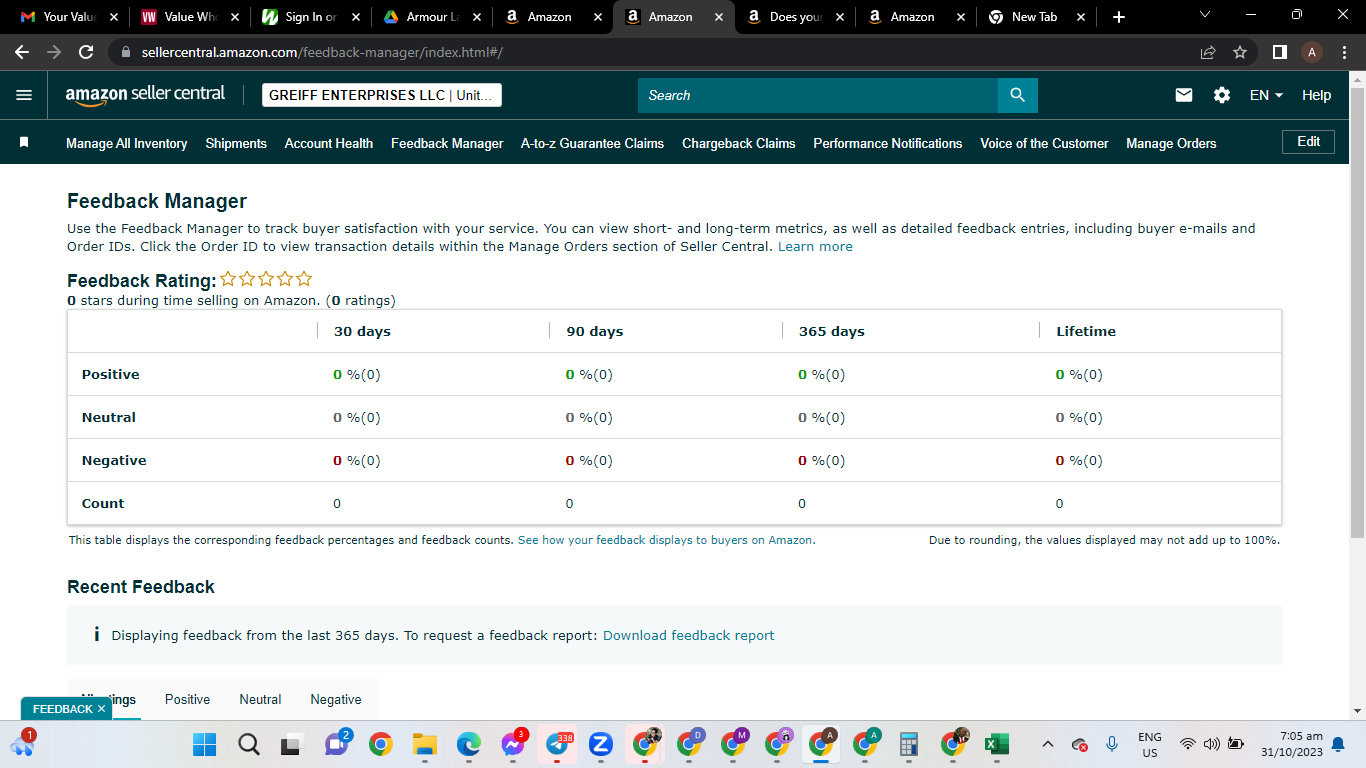Click the bookmark flag icon in navigation bar
The height and width of the screenshot is (768, 1366).
(x=24, y=143)
